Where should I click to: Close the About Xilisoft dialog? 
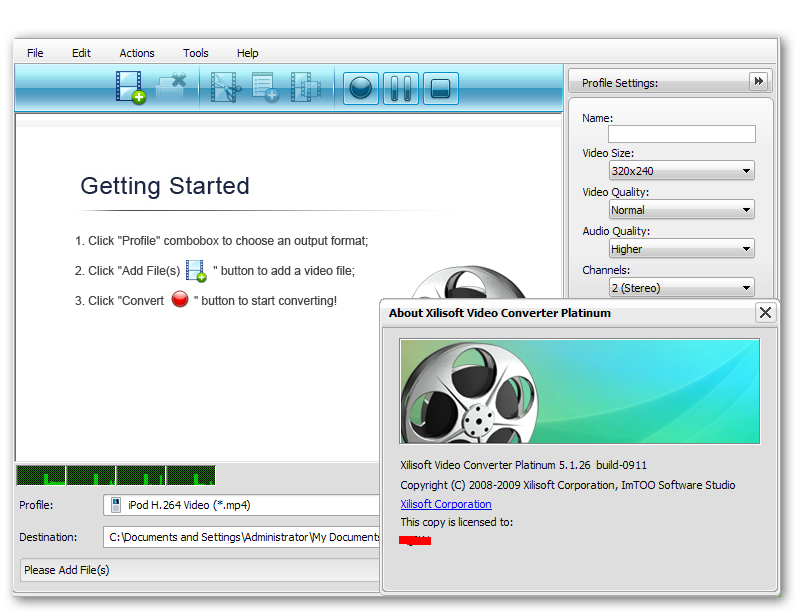point(765,312)
